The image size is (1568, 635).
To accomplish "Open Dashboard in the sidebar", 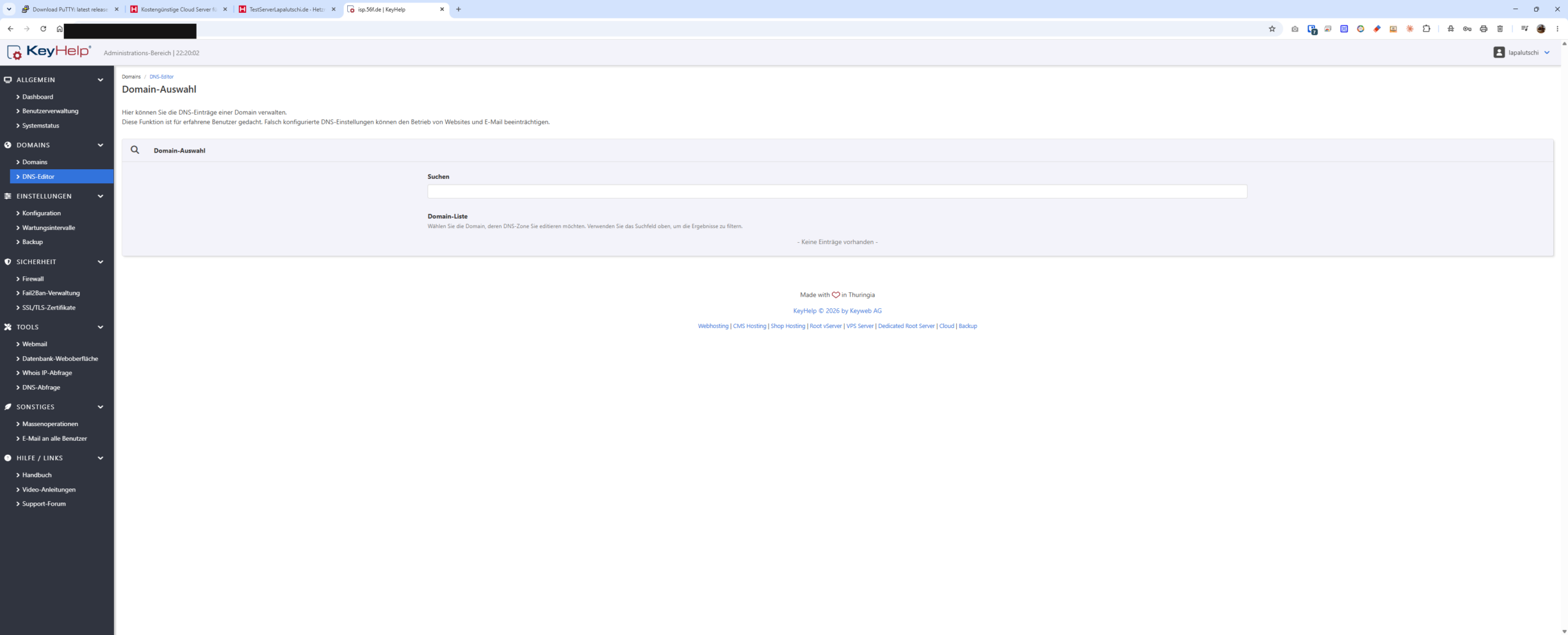I will [x=37, y=97].
